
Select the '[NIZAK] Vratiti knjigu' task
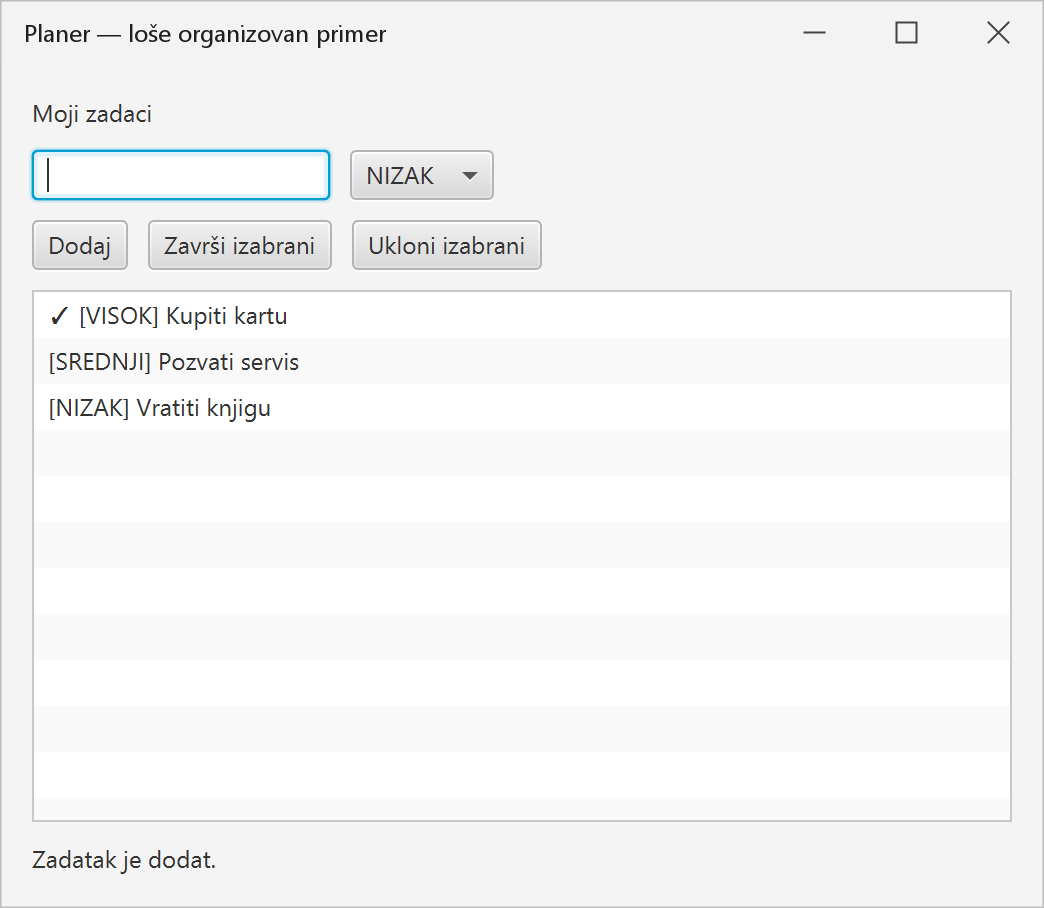tap(522, 407)
